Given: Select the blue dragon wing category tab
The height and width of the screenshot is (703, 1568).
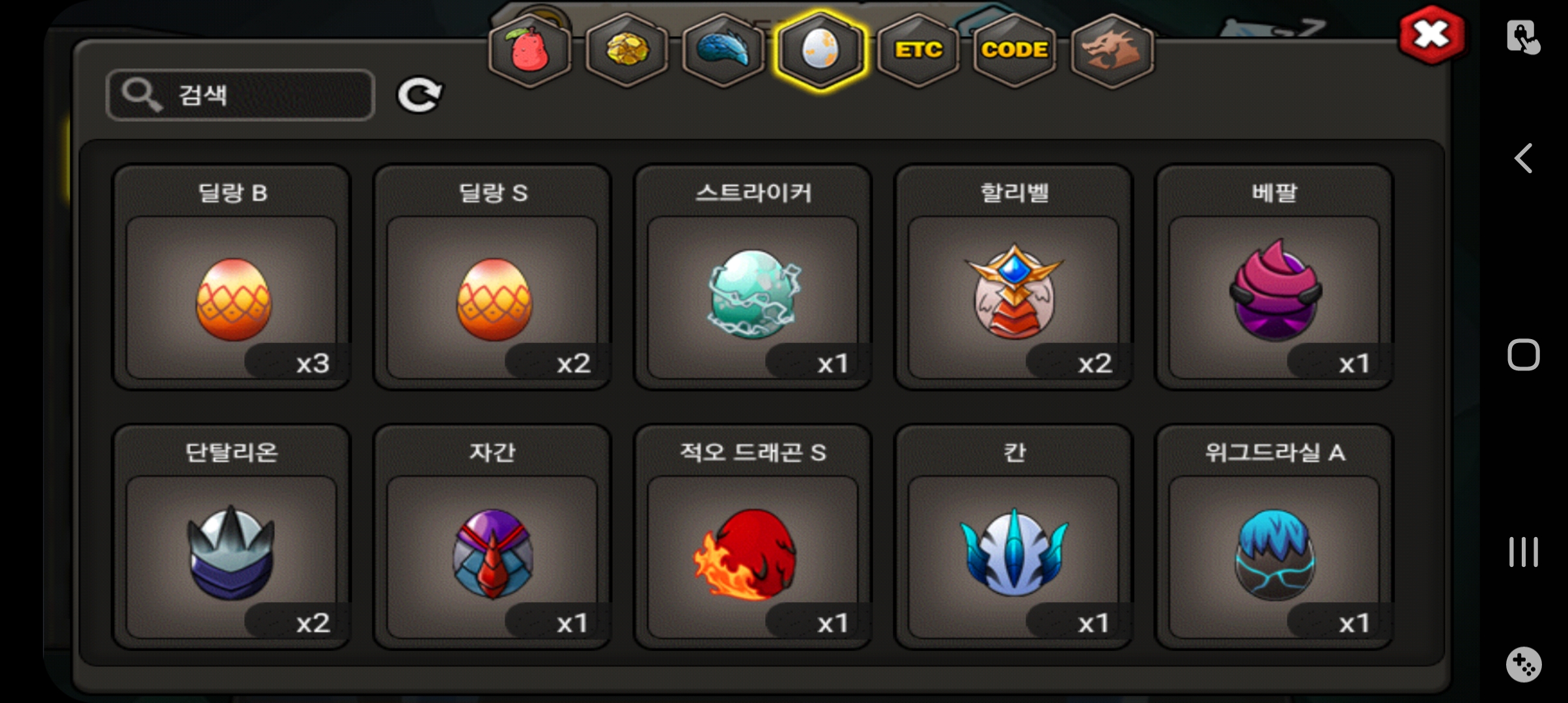Looking at the screenshot, I should (x=723, y=50).
